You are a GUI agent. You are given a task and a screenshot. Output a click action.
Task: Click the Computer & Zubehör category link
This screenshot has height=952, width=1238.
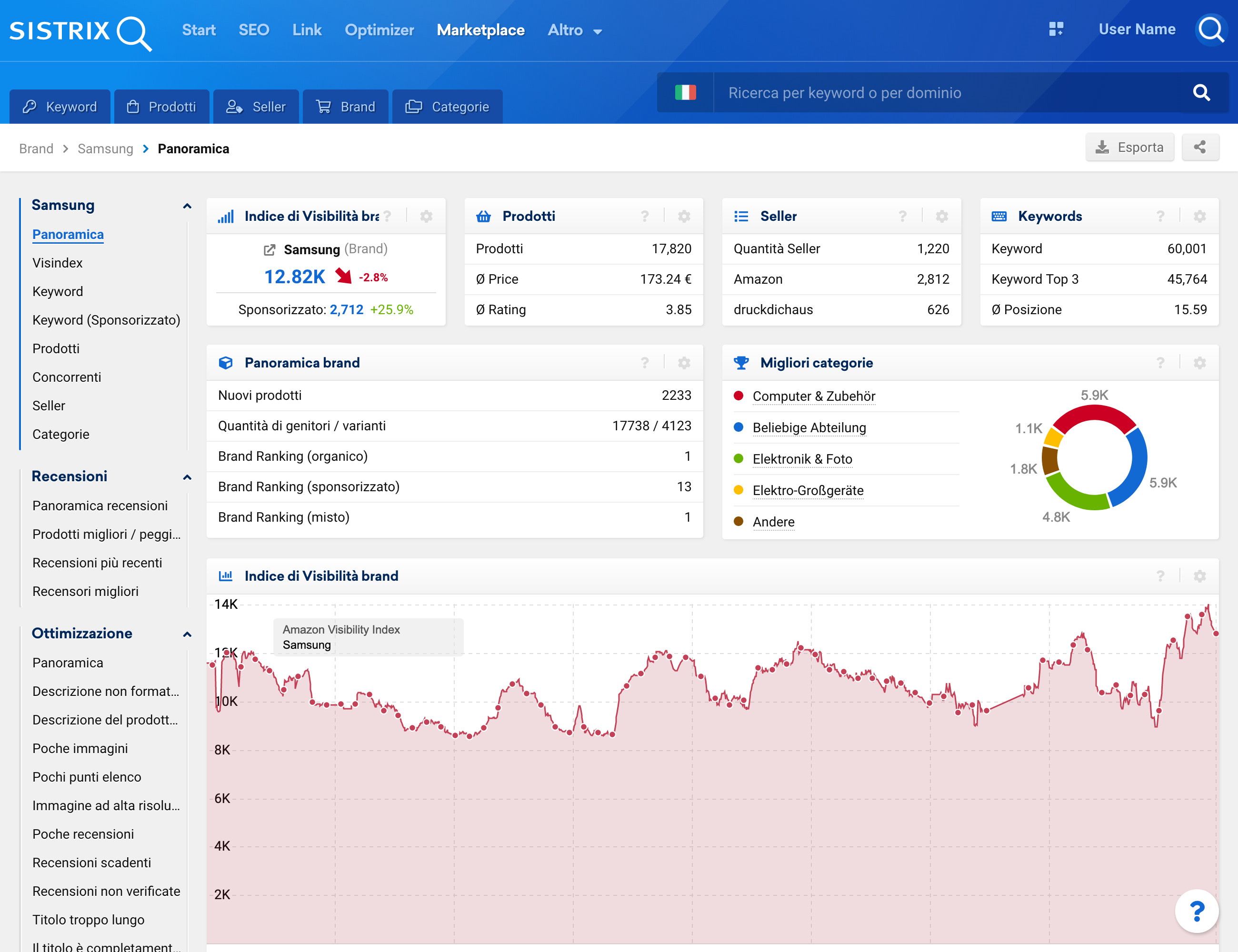click(x=813, y=396)
